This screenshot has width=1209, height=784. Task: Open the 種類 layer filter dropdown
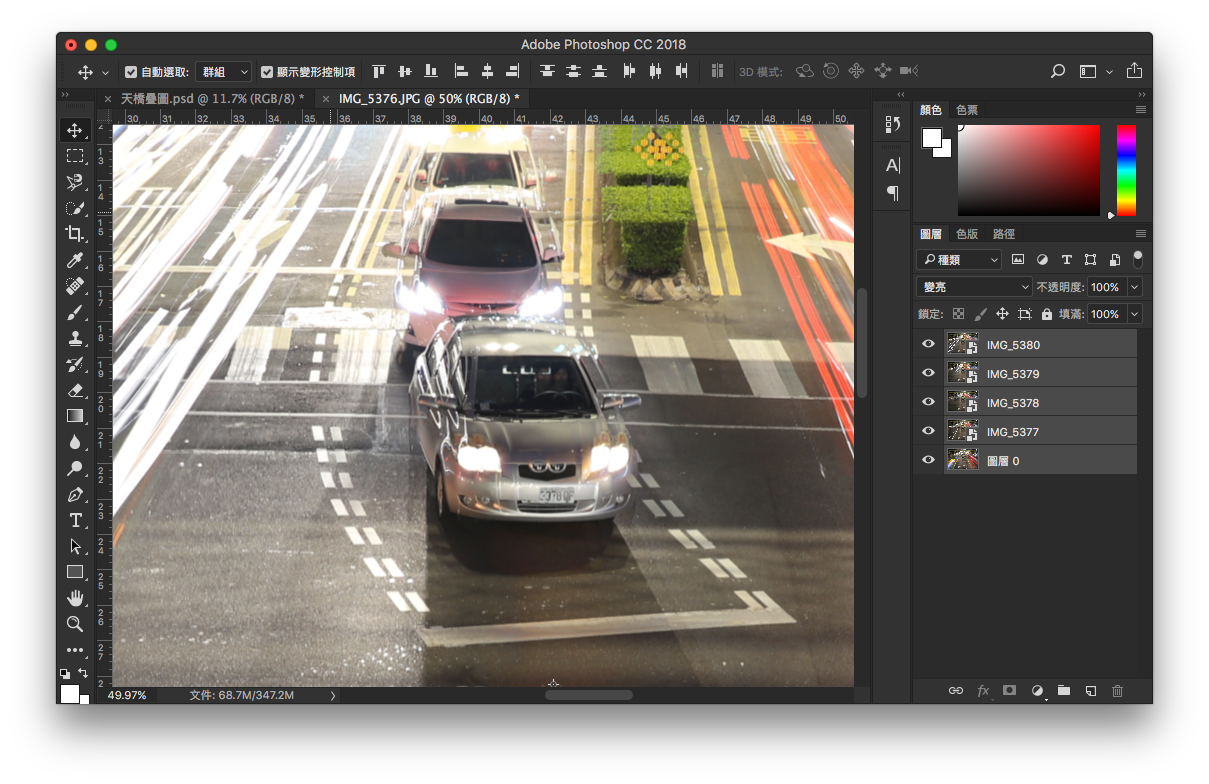(x=959, y=259)
